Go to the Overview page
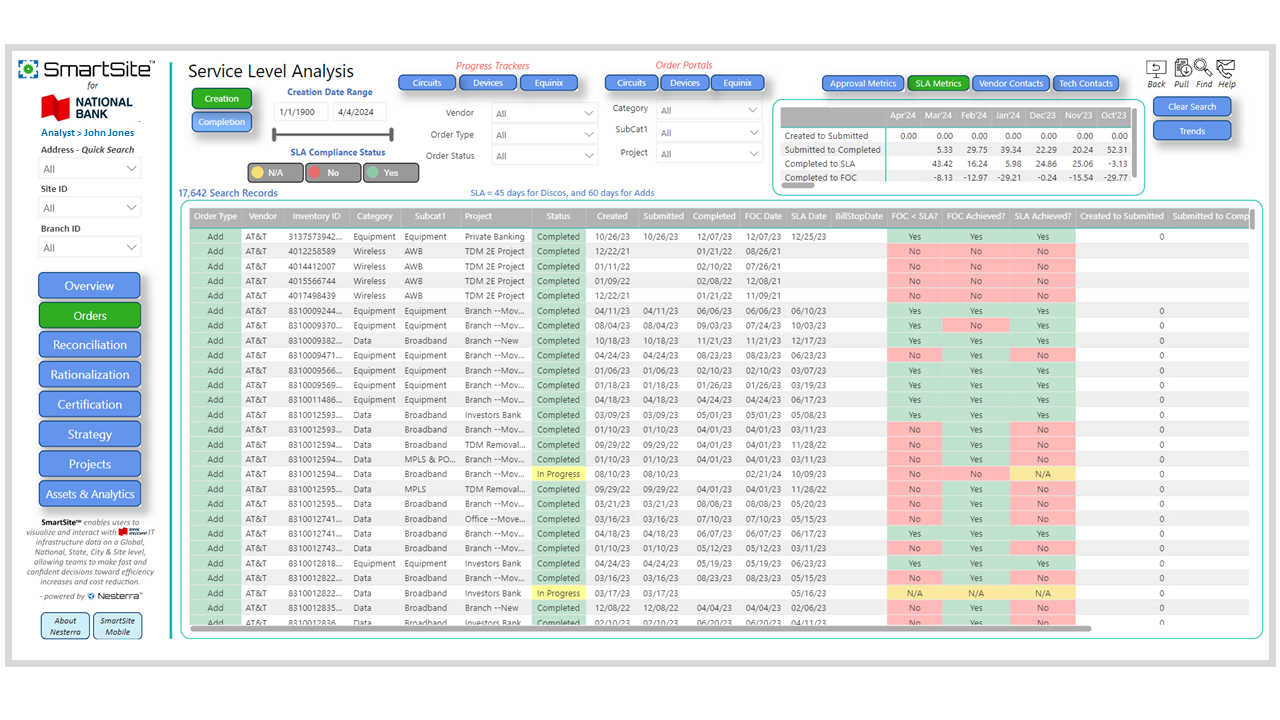The image size is (1280, 720). coord(89,286)
